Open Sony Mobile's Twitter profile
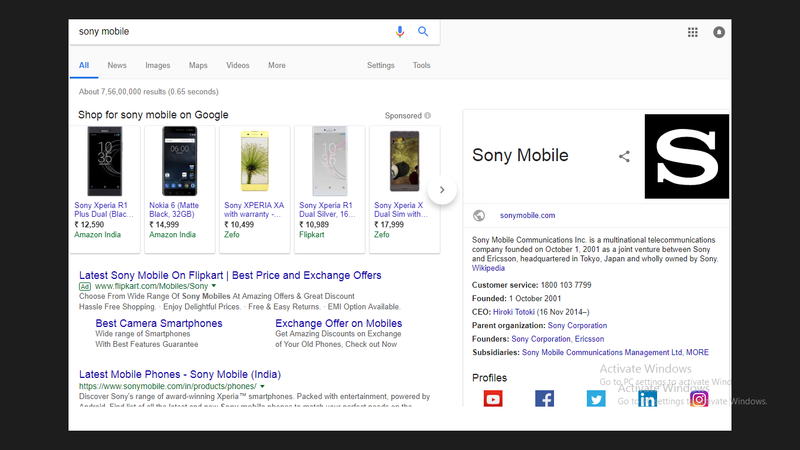The height and width of the screenshot is (450, 800). [596, 399]
